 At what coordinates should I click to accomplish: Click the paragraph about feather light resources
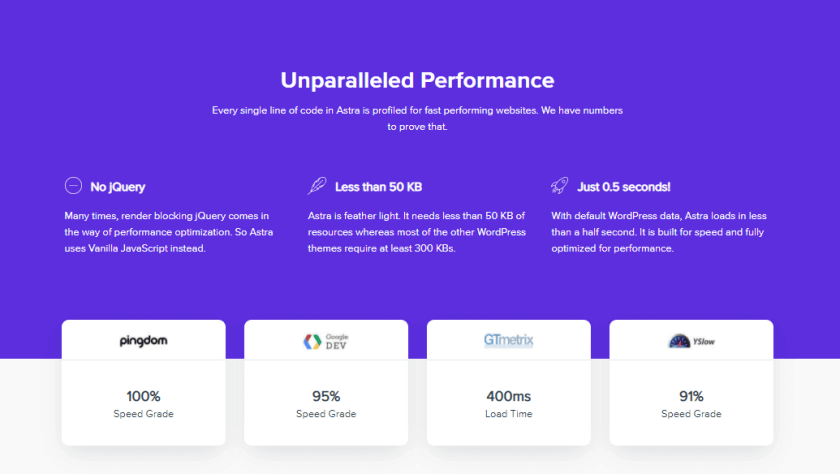[x=417, y=232]
